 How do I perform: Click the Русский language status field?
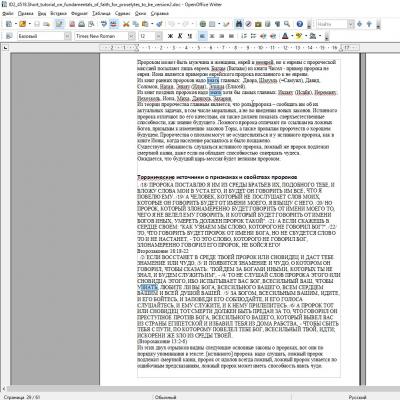[357, 397]
